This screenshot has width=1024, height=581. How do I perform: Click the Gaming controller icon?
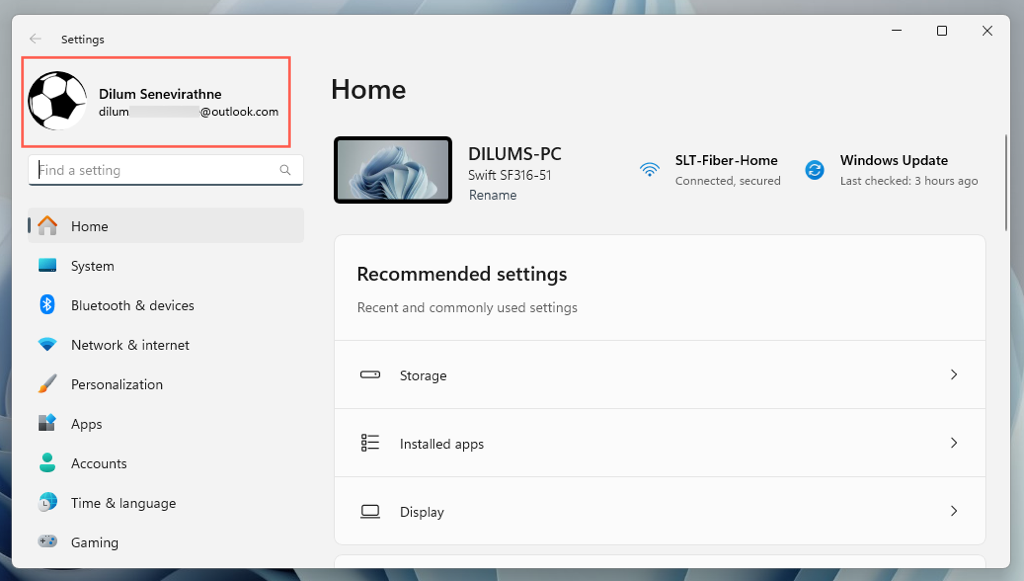(x=47, y=541)
